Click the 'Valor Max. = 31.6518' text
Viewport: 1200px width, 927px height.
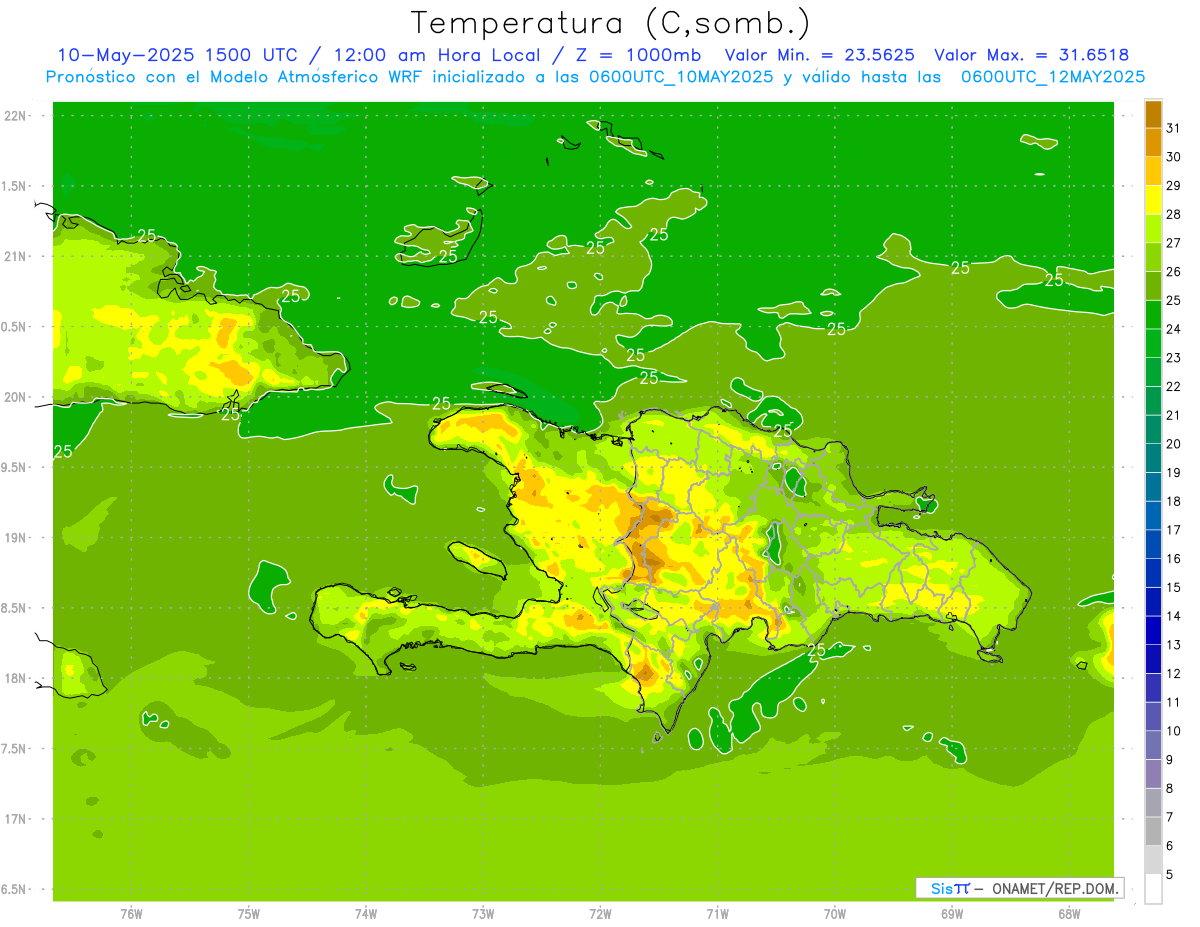point(1031,55)
